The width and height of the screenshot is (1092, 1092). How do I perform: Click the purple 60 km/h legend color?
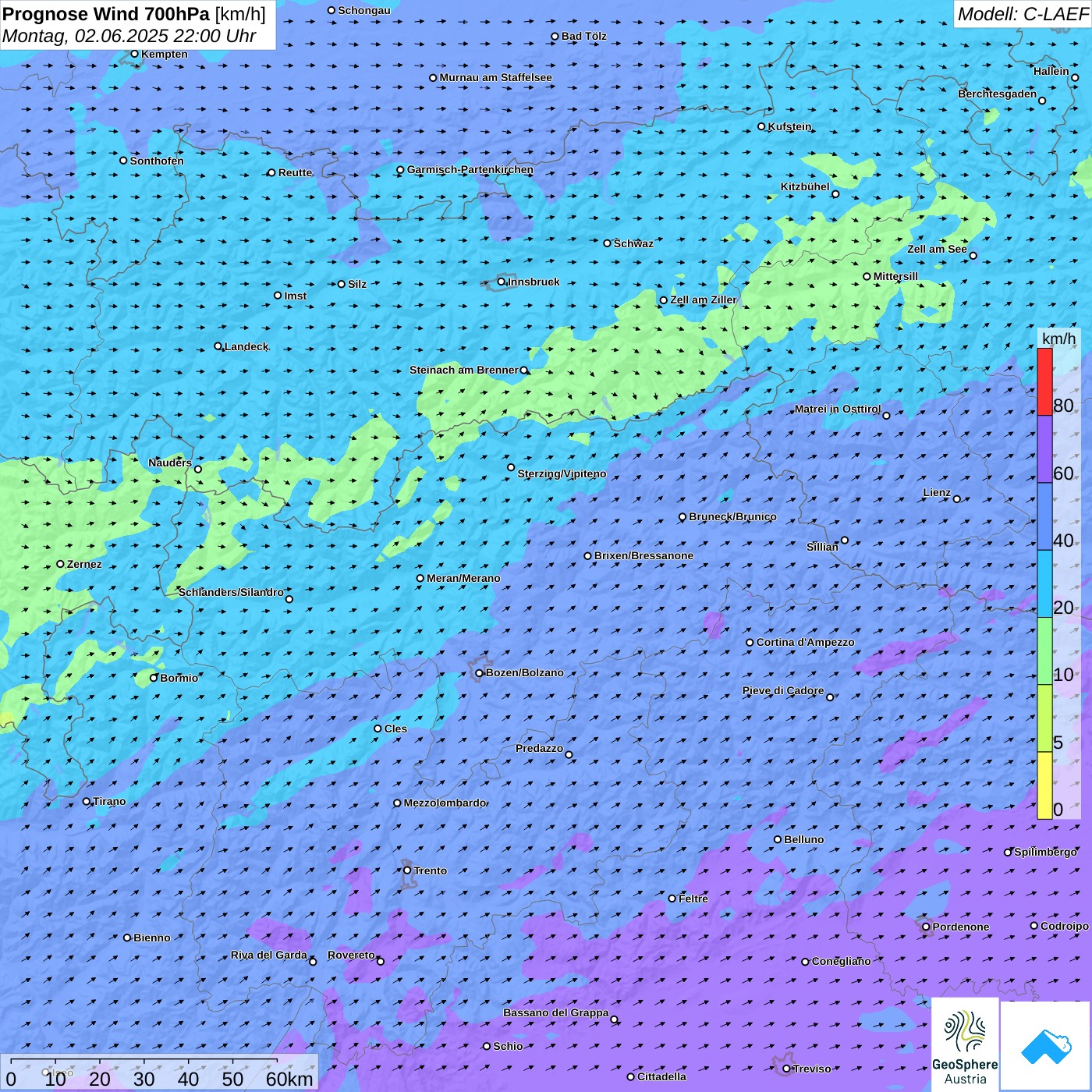pos(1044,449)
